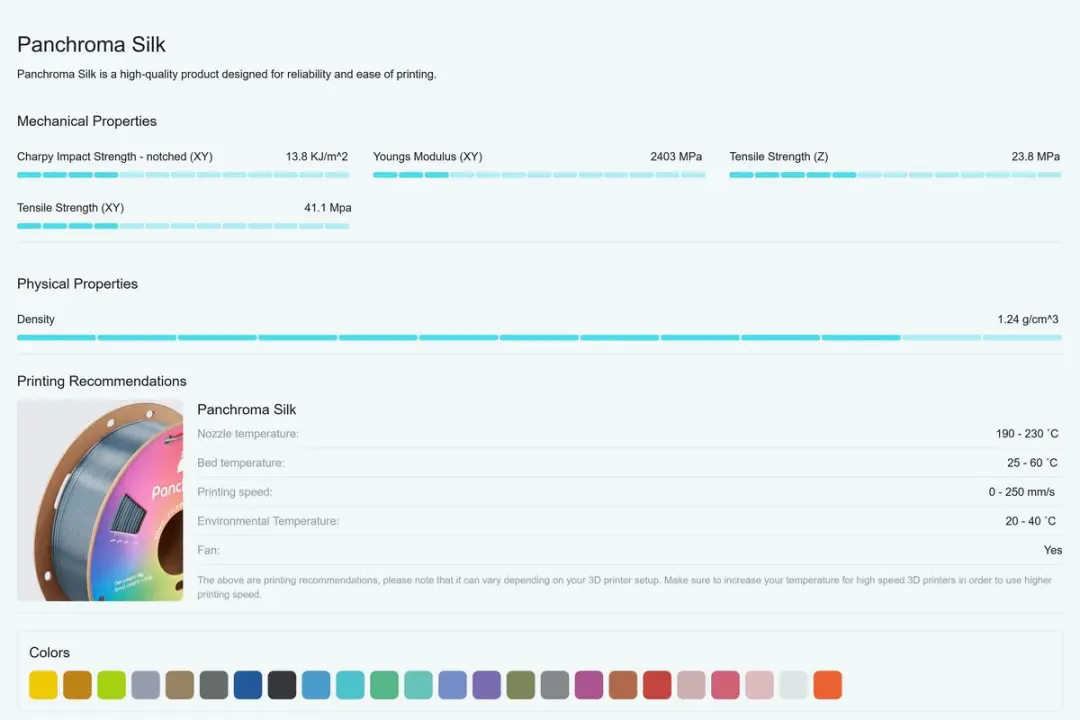Pick the rose pink-red color swatch
Screen dimensions: 1080x720
[x=725, y=685]
